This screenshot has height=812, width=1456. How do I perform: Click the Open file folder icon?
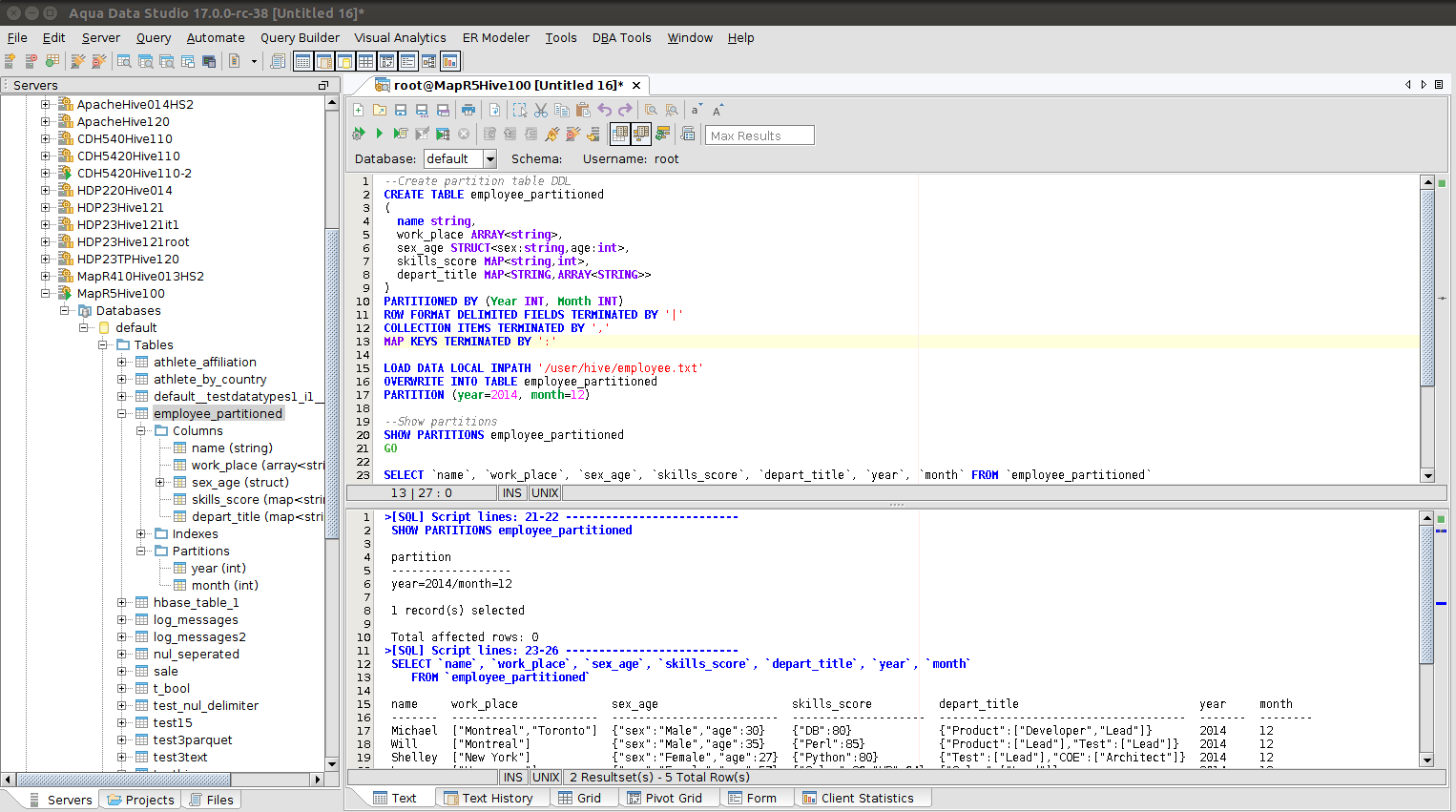380,111
